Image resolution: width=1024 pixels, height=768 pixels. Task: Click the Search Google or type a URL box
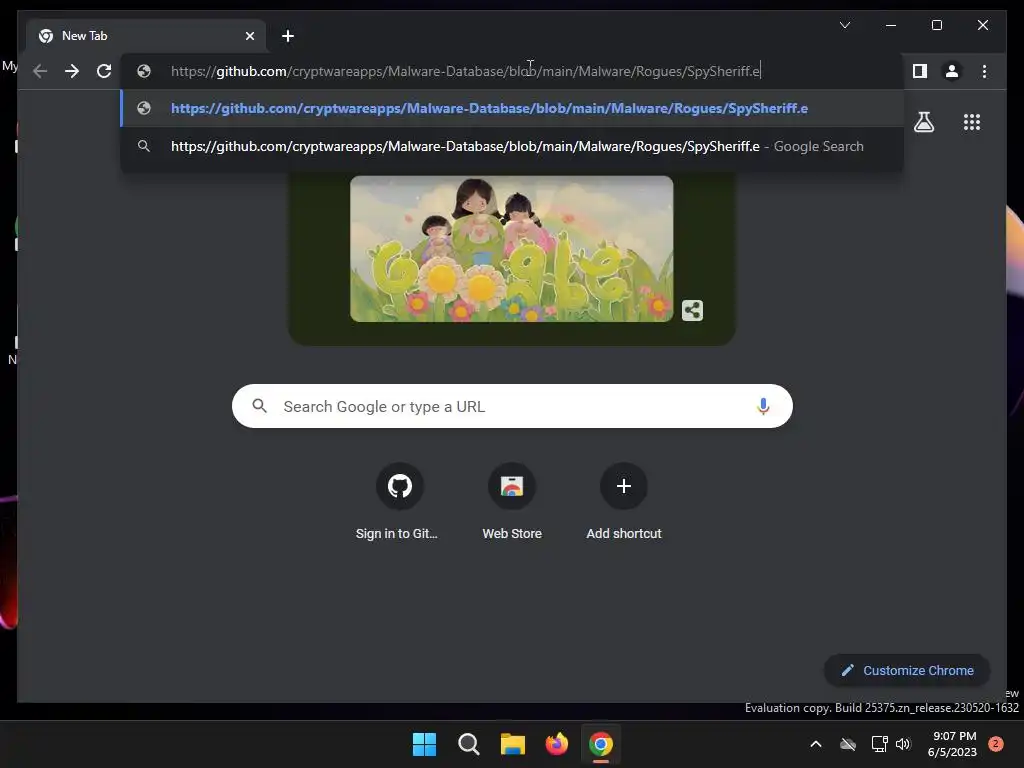pos(512,406)
